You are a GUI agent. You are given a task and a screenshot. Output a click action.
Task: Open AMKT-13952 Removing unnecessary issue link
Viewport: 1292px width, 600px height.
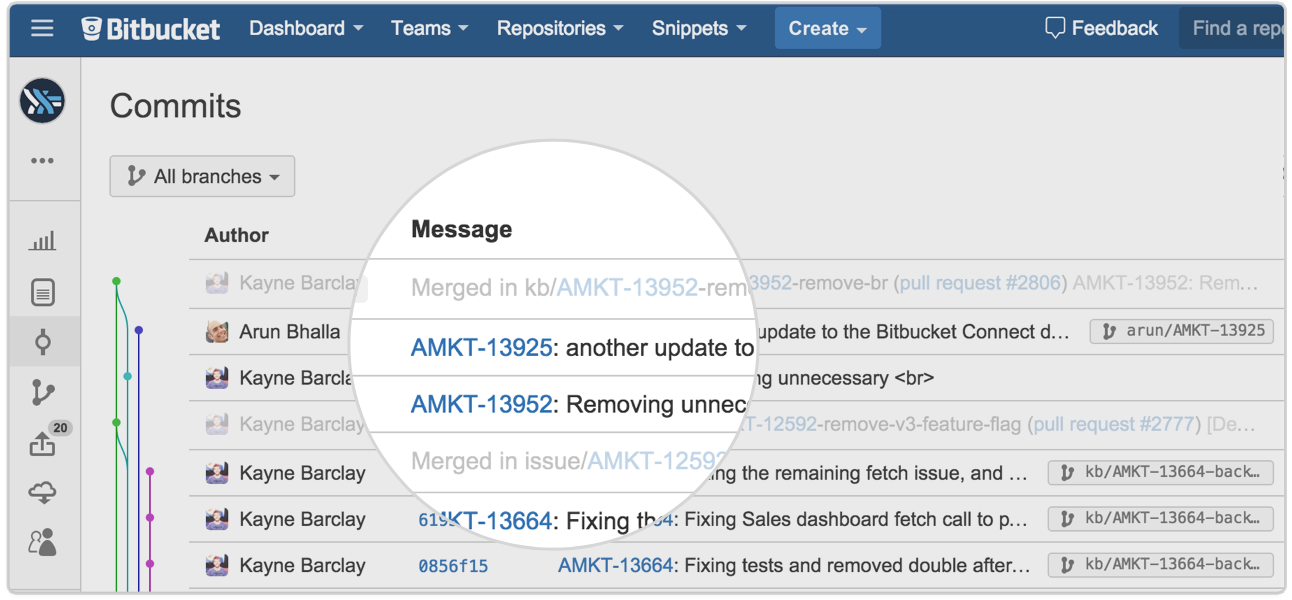[481, 404]
